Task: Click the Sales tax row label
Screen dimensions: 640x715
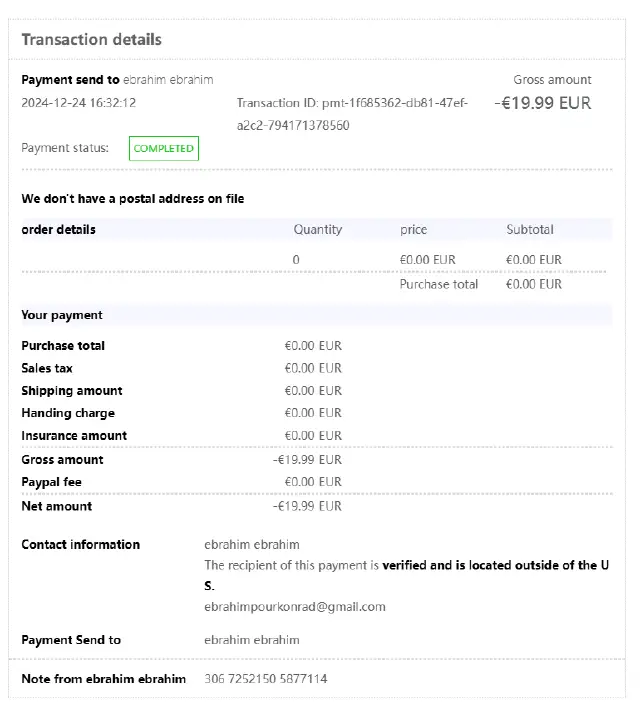Action: (x=47, y=369)
